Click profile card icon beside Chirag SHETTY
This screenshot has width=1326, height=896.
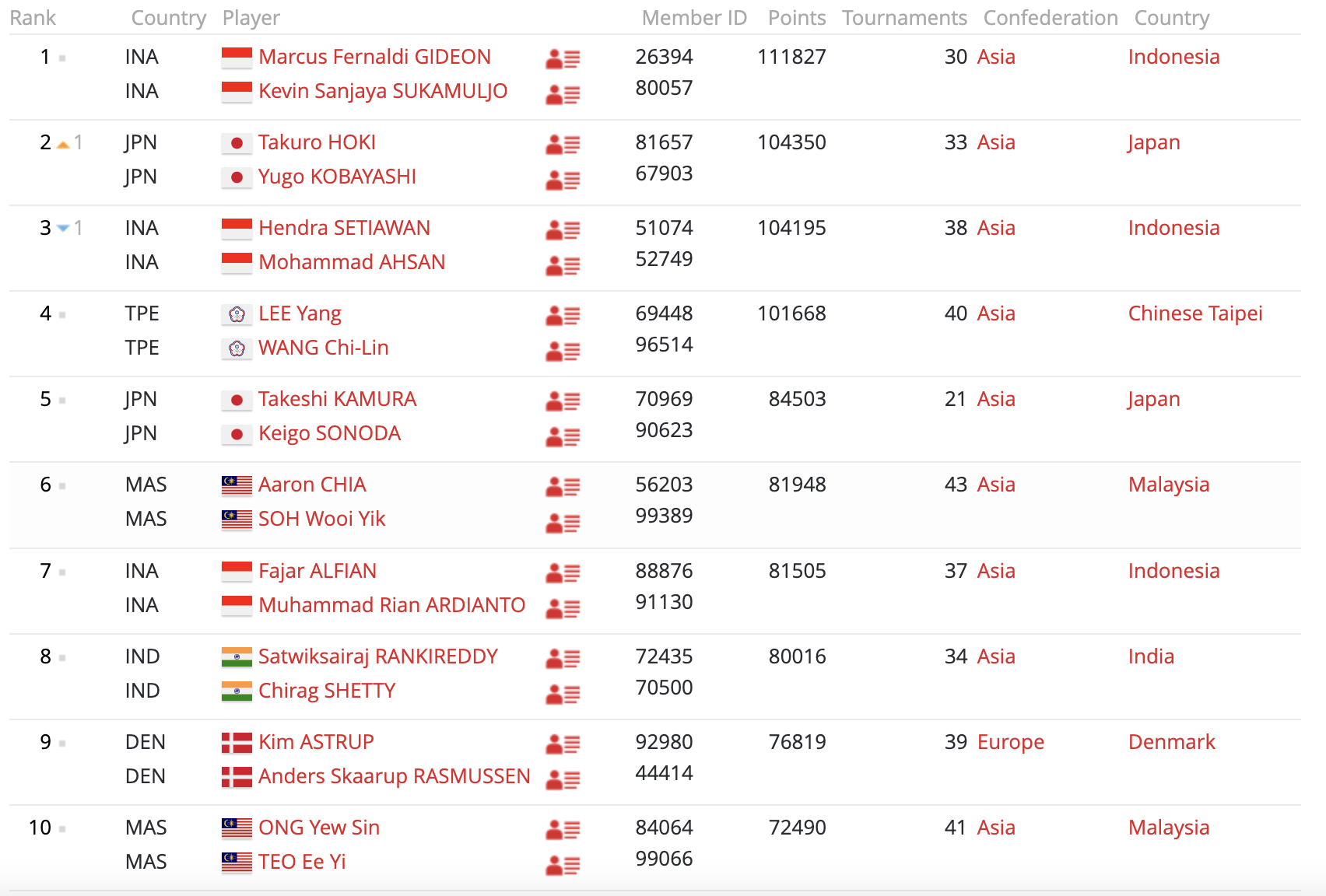pos(563,693)
